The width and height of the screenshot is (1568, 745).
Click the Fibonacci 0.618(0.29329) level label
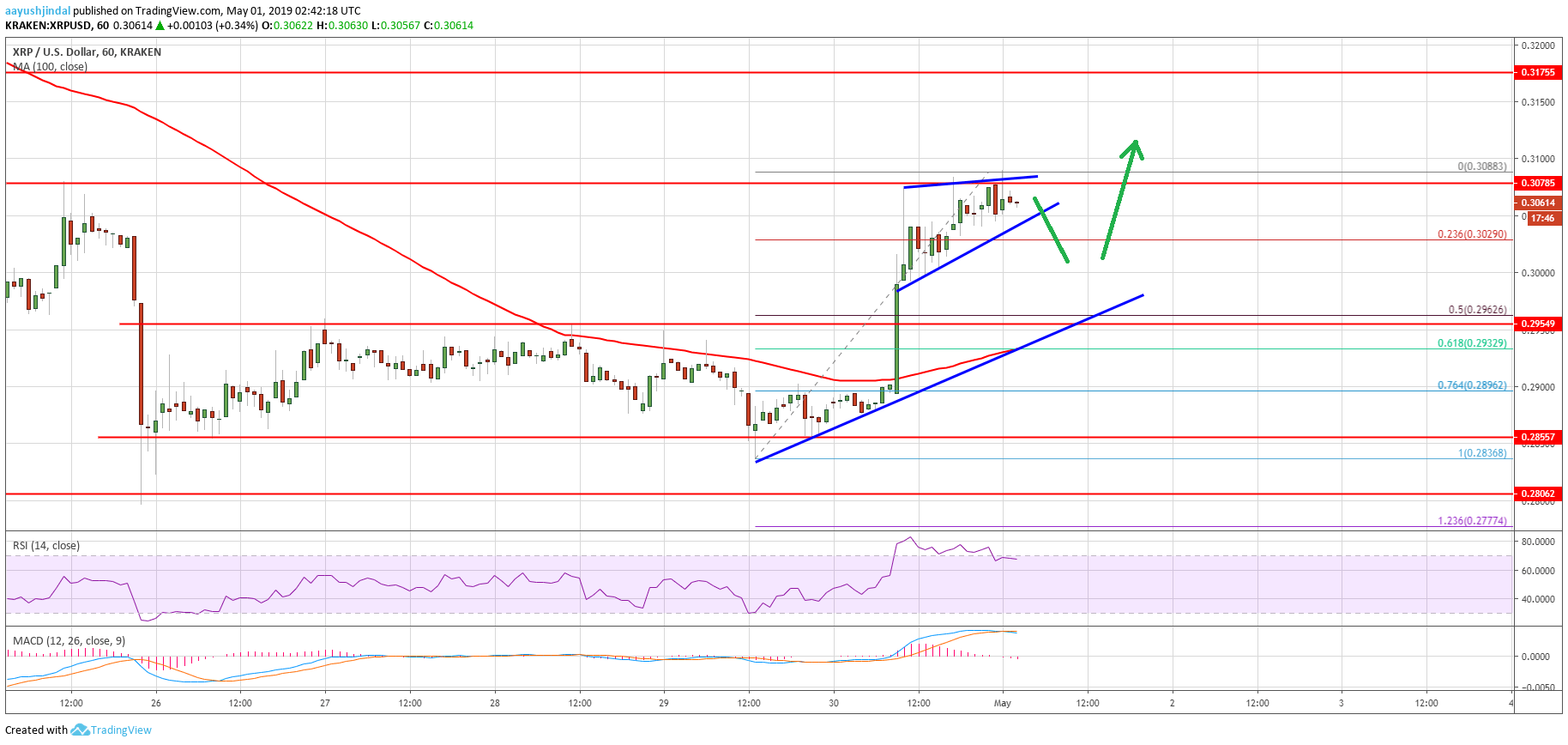(1472, 343)
